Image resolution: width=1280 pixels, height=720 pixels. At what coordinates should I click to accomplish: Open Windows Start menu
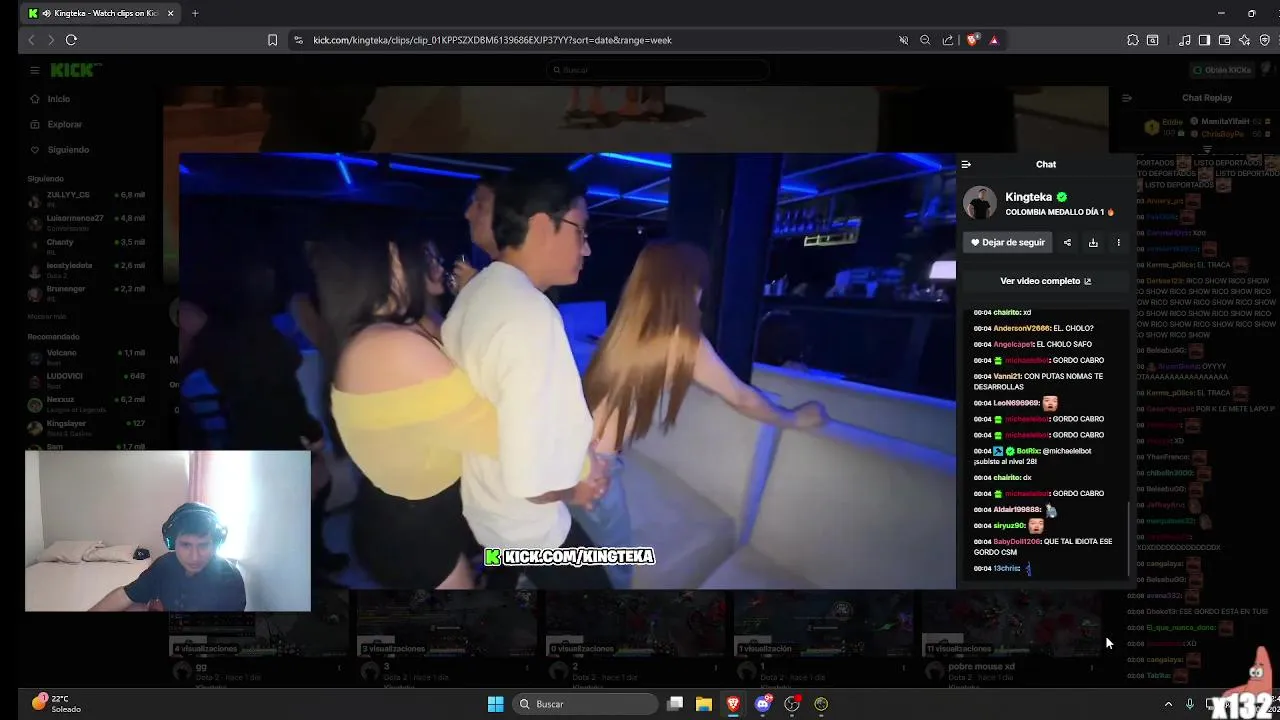(495, 704)
